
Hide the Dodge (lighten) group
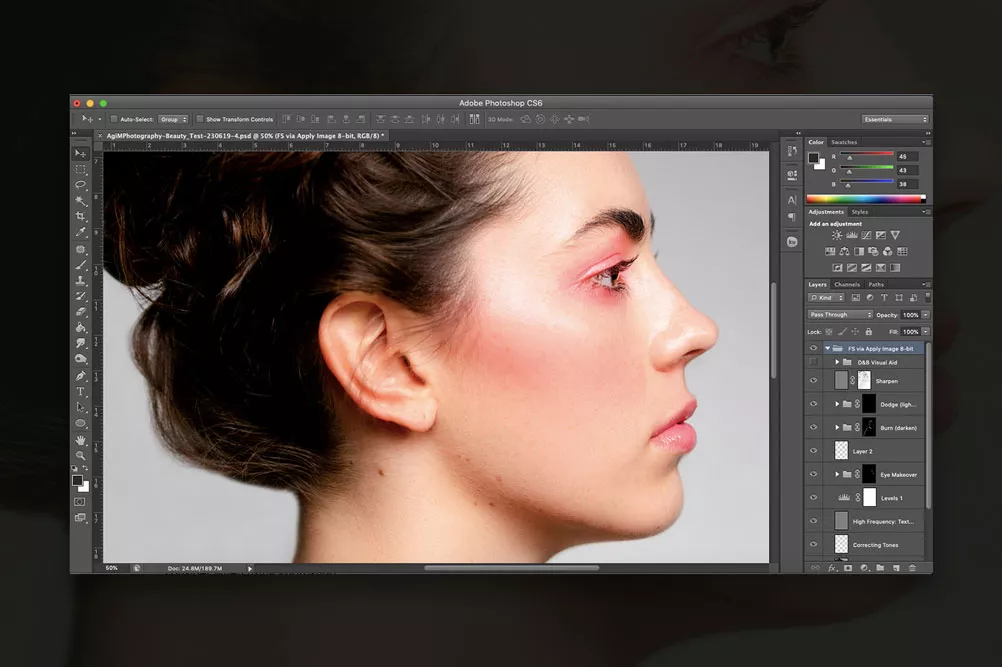pyautogui.click(x=813, y=404)
